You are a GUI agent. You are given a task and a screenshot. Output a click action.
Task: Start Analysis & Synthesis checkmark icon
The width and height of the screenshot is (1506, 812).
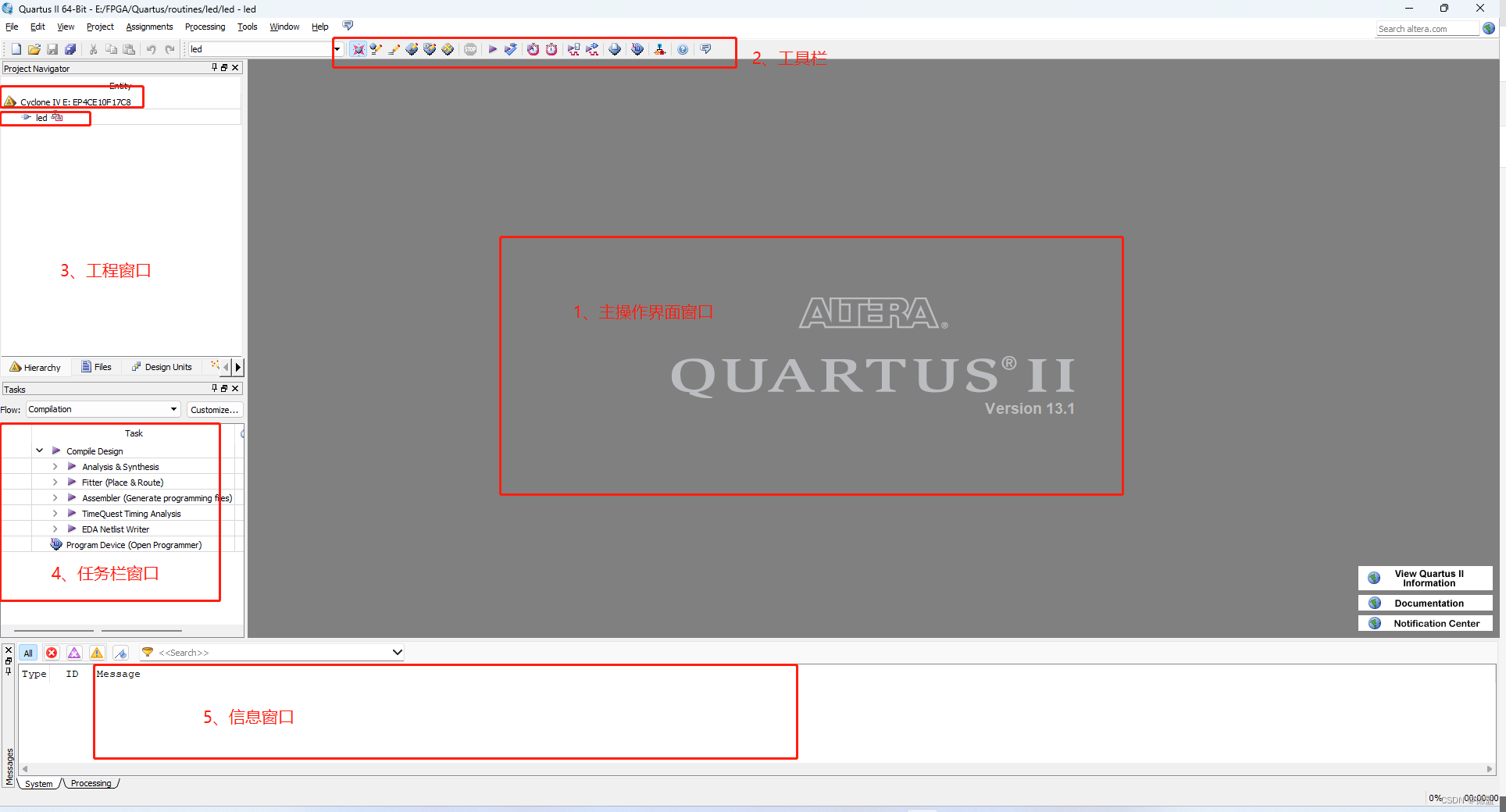point(511,49)
